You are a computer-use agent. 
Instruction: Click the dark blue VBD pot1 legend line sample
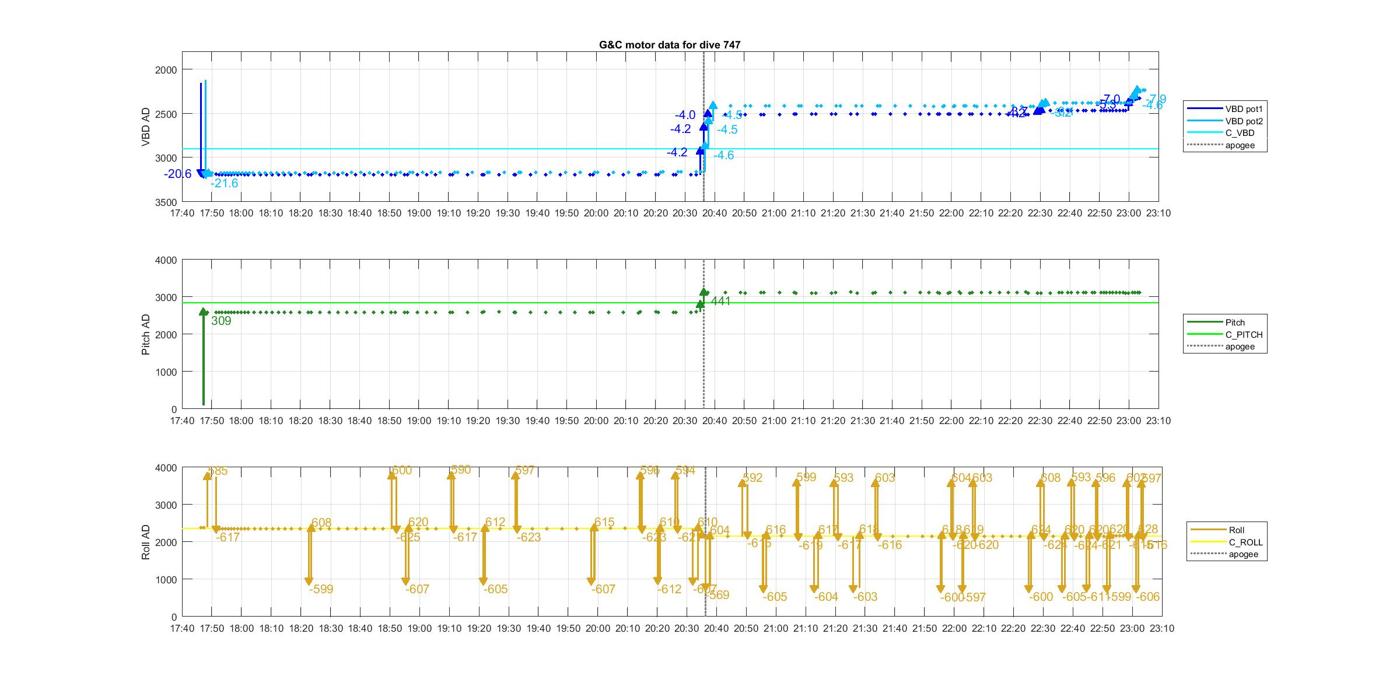tap(1204, 108)
